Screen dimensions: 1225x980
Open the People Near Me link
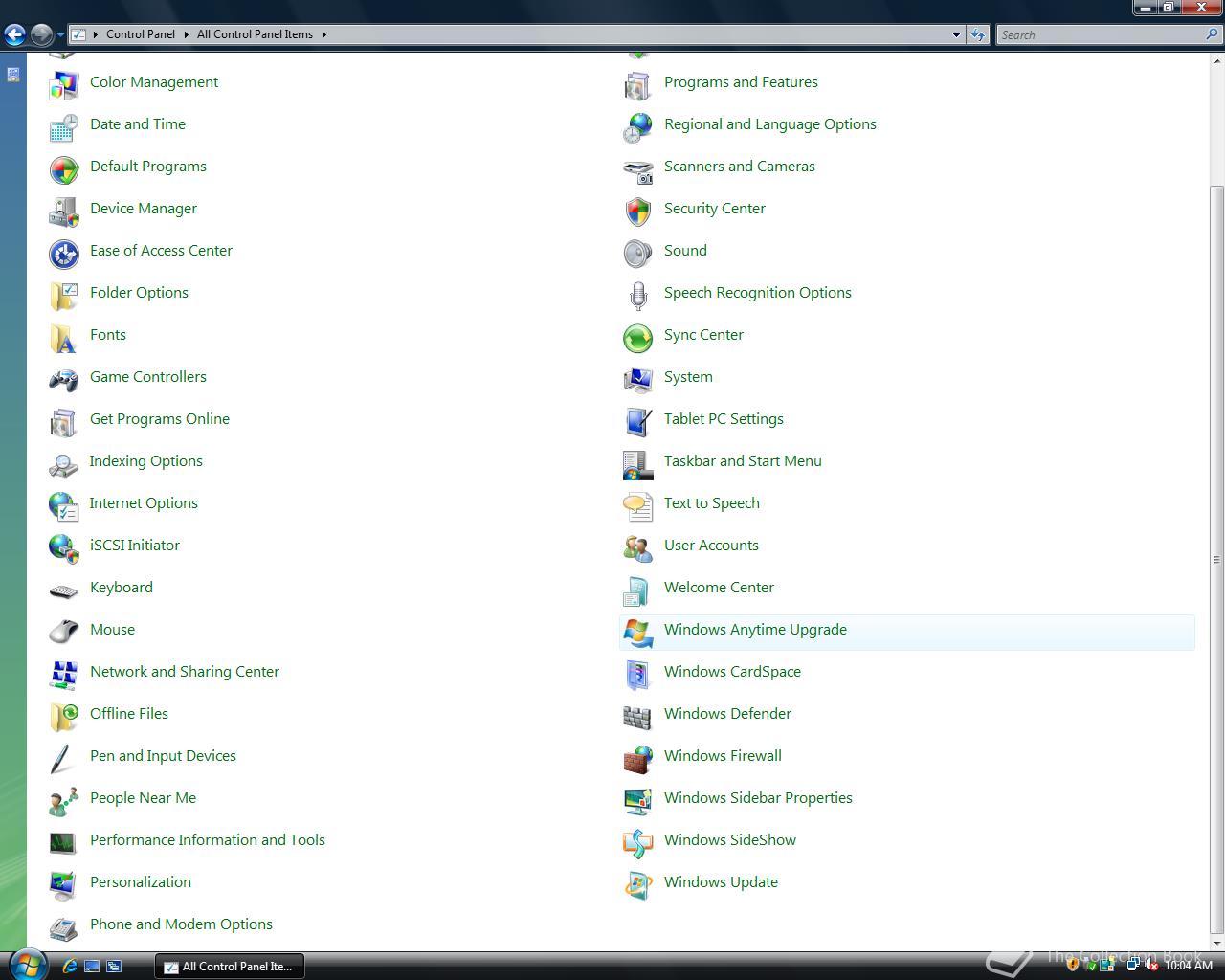coord(143,798)
